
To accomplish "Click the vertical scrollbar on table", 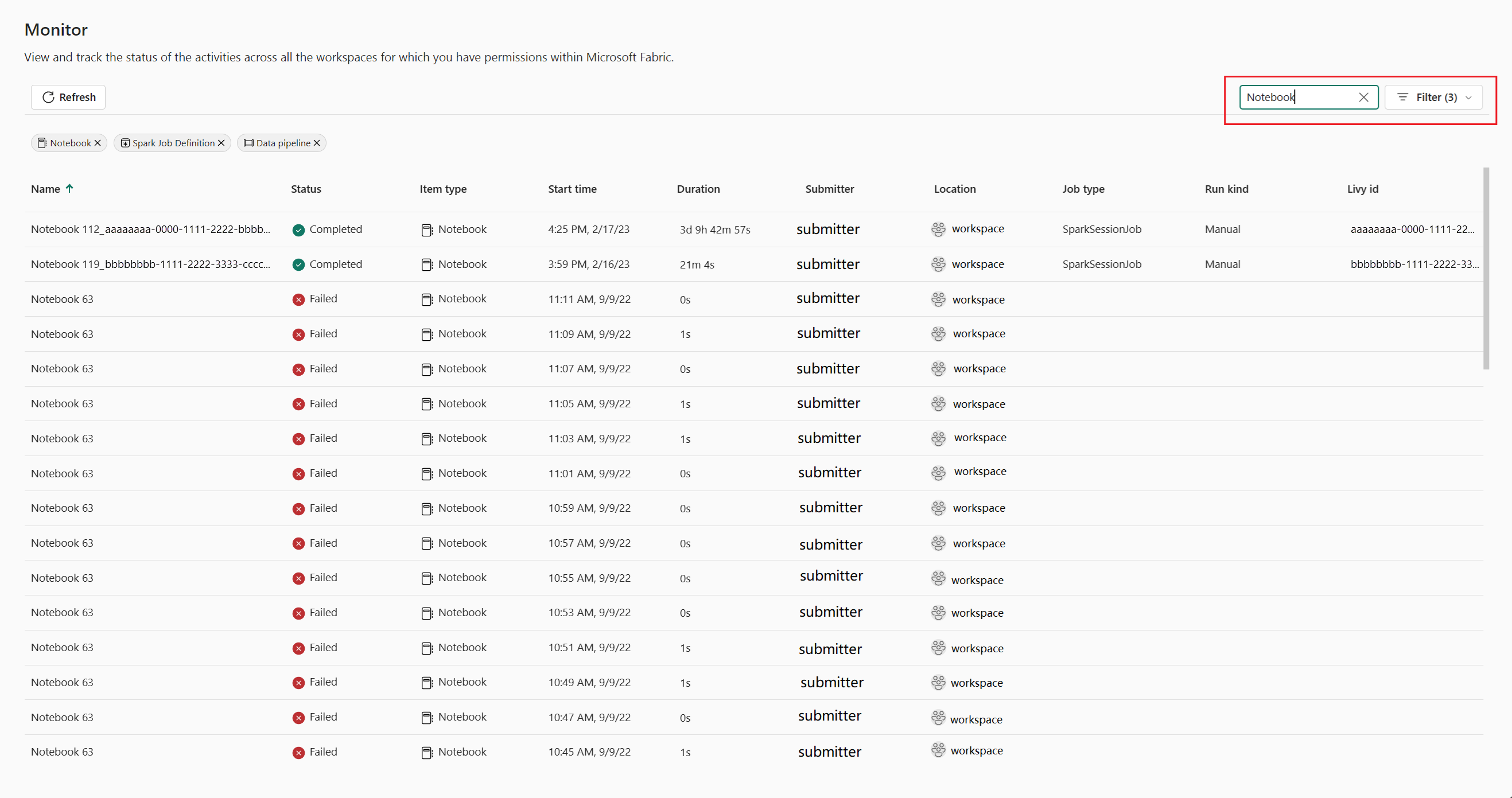I will click(x=1486, y=268).
